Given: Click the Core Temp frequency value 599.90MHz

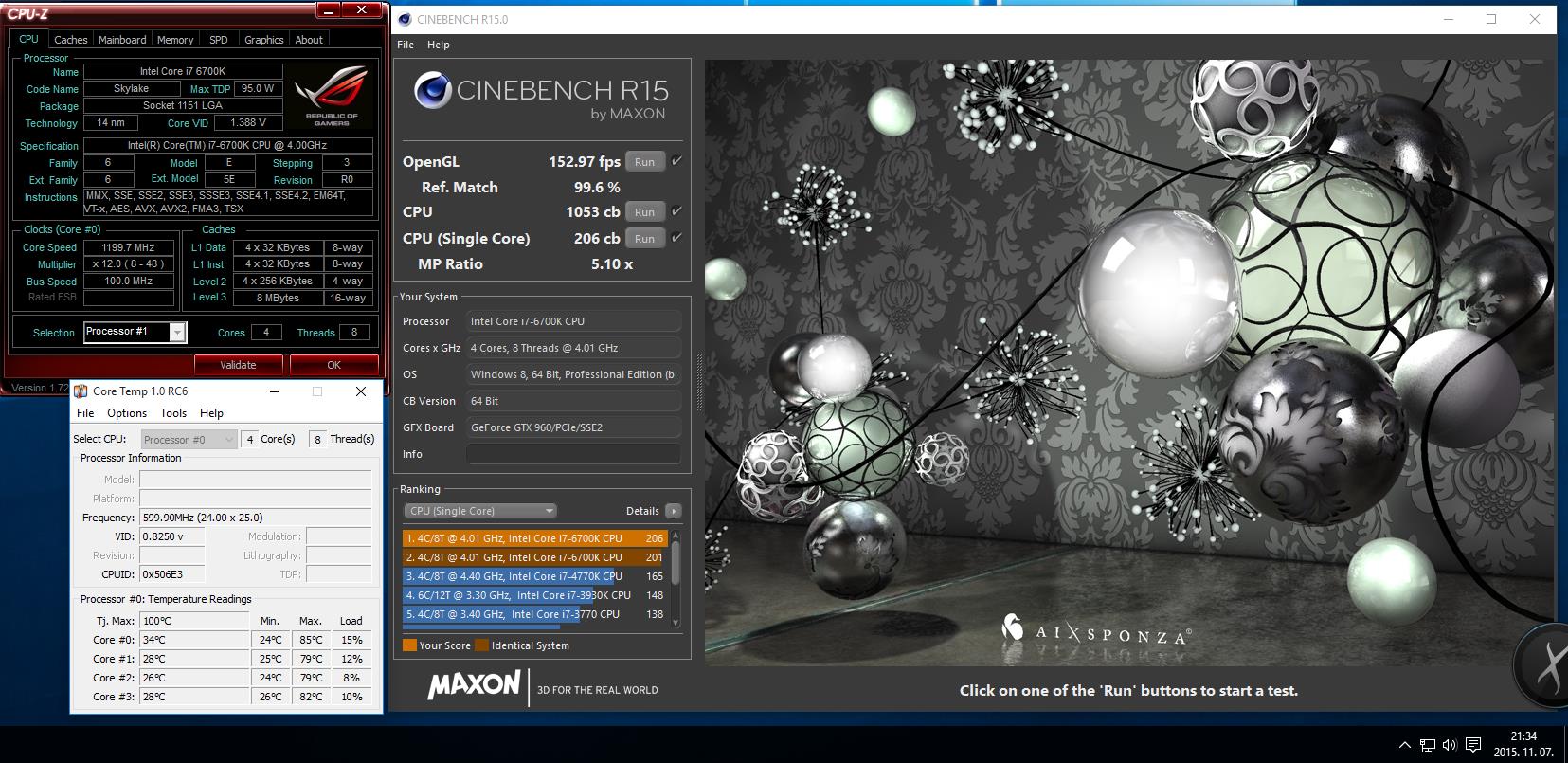Looking at the screenshot, I should coord(255,518).
